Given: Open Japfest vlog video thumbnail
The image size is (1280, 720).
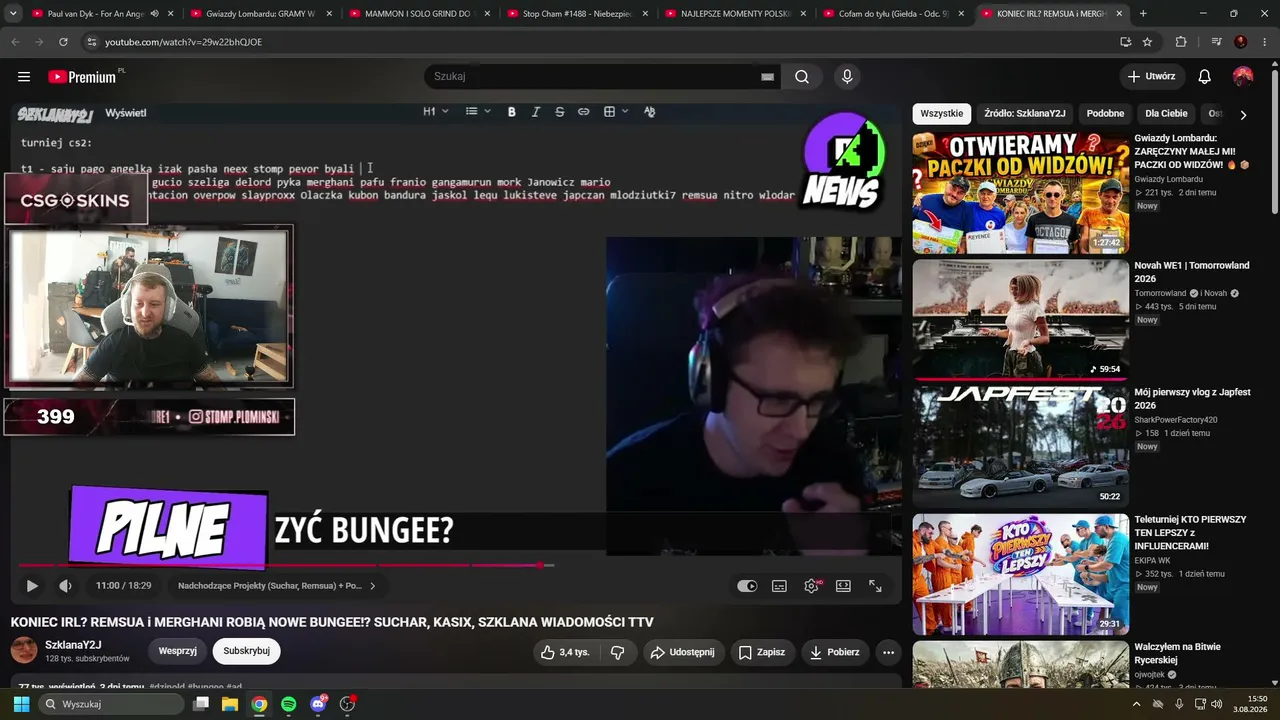Looking at the screenshot, I should click(x=1021, y=447).
